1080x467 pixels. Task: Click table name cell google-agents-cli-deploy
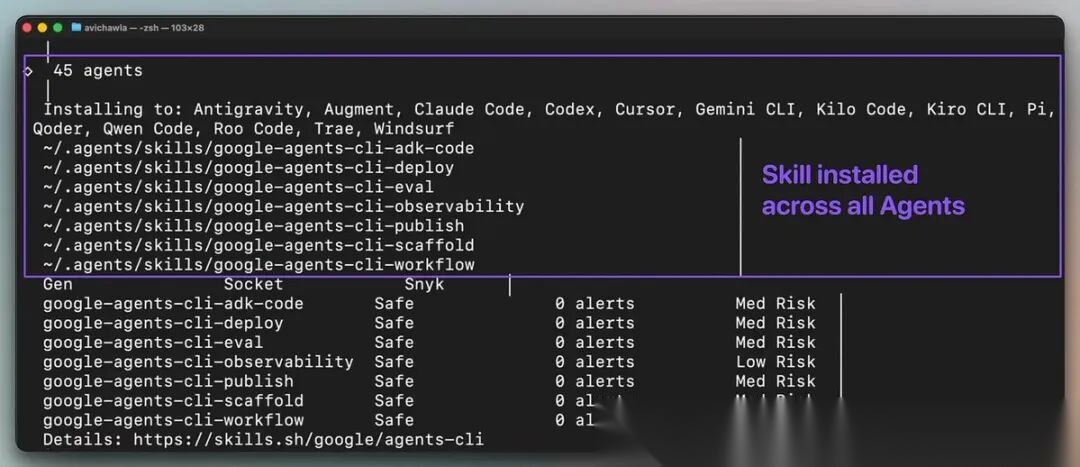163,323
